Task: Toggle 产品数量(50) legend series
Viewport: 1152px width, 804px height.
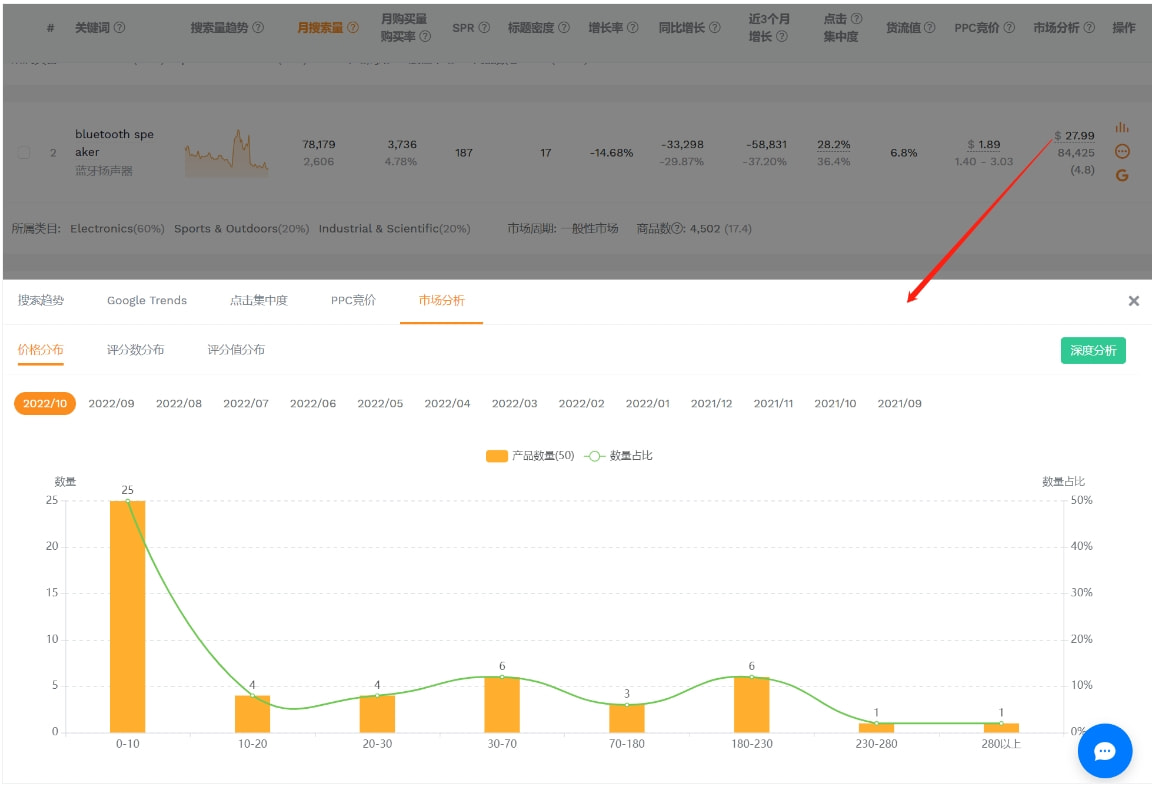Action: click(530, 456)
